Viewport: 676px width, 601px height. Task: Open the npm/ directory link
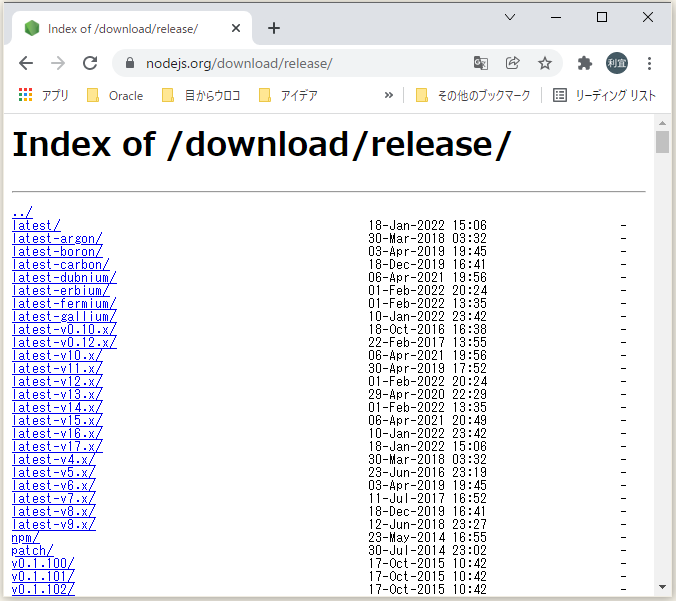(25, 537)
